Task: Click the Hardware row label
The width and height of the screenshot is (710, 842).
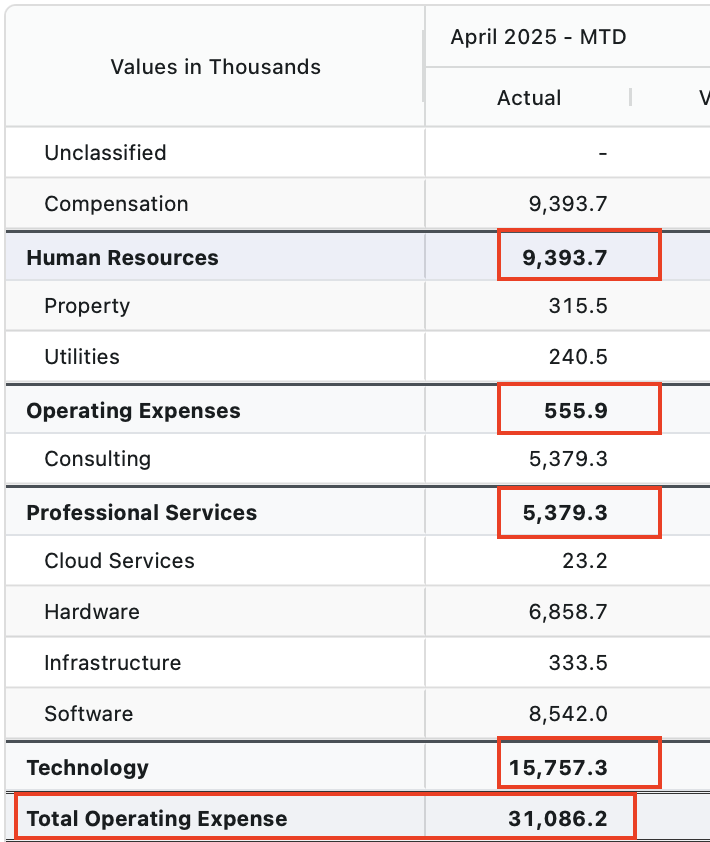Action: 92,612
